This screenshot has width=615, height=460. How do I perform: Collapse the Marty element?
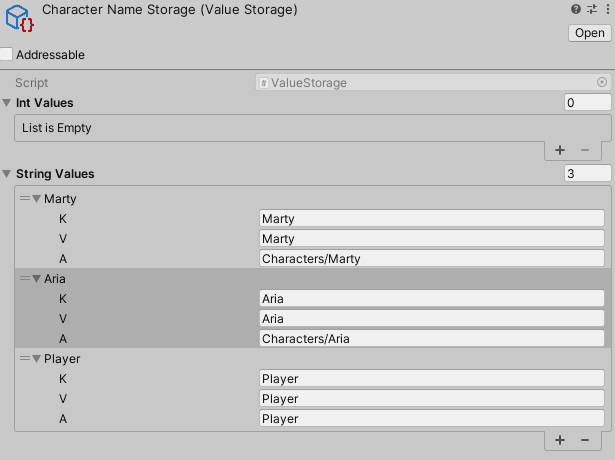[x=37, y=199]
